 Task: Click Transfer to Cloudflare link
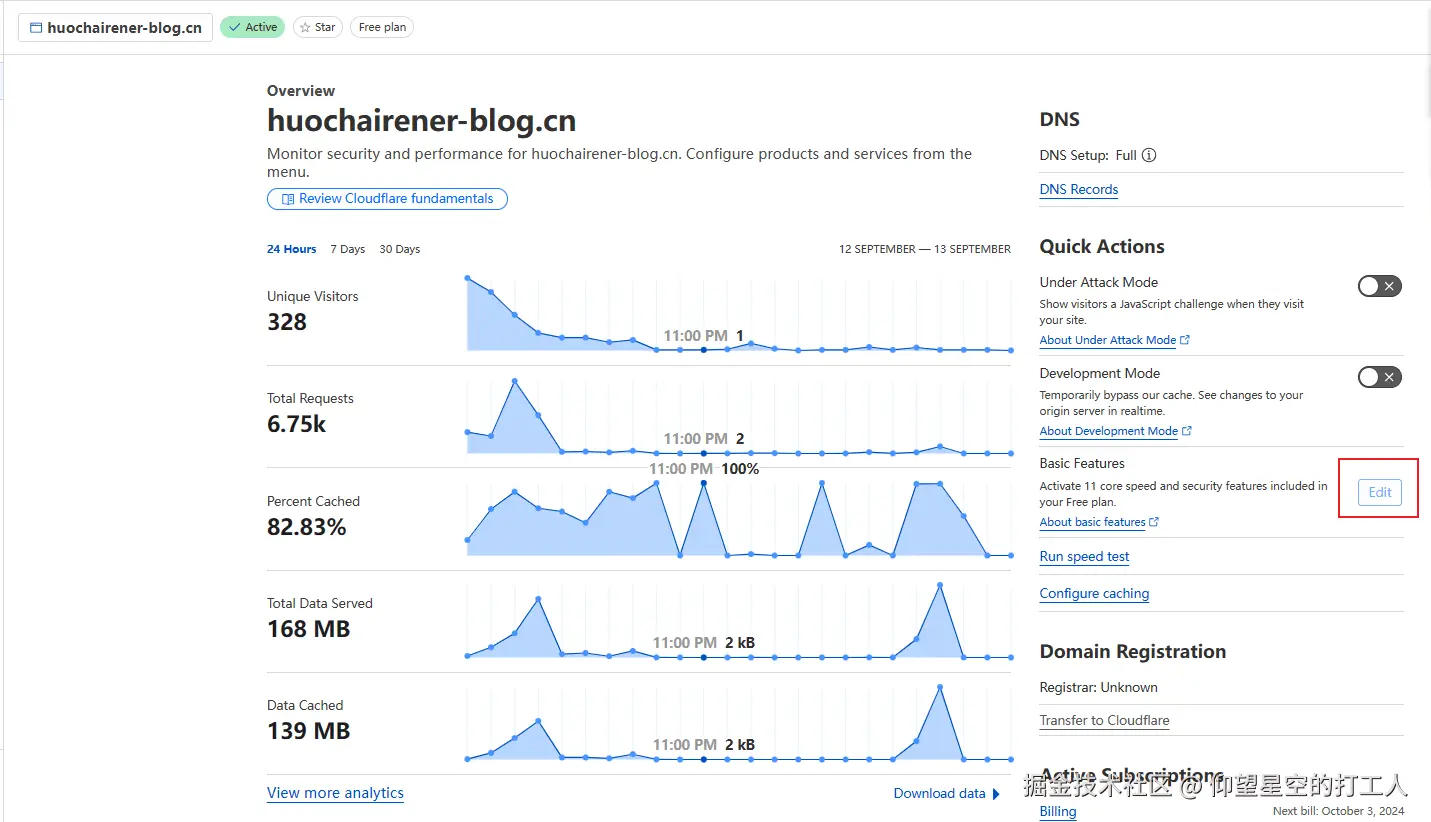[1105, 720]
